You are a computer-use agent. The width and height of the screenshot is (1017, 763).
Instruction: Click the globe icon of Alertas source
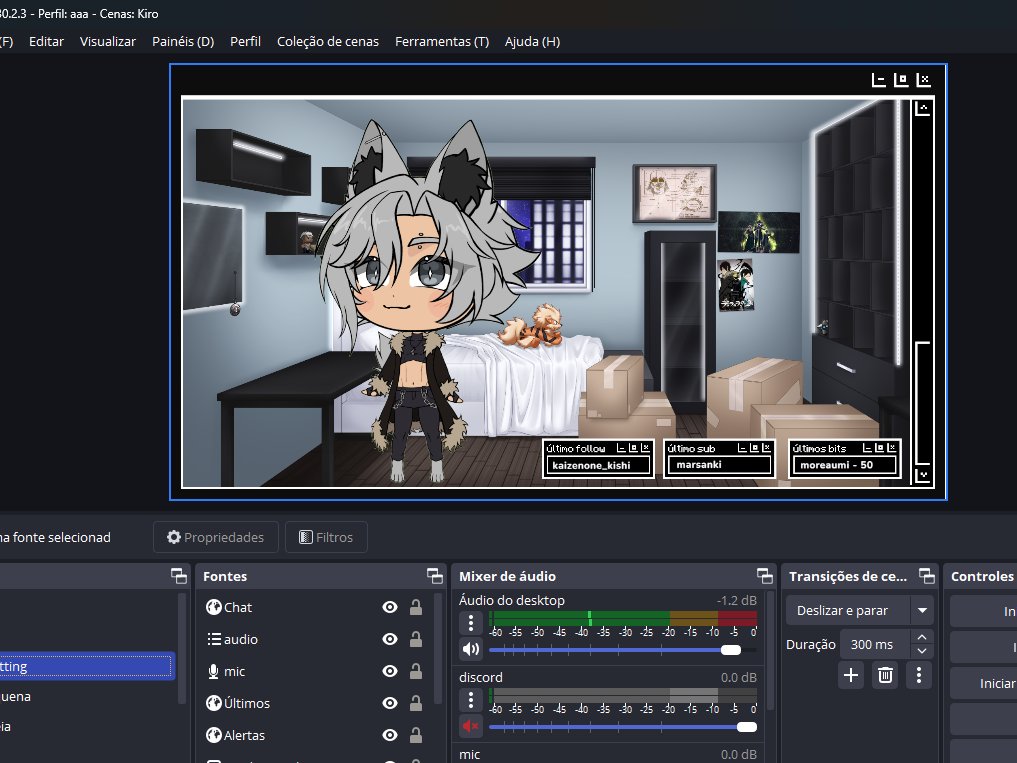click(213, 735)
